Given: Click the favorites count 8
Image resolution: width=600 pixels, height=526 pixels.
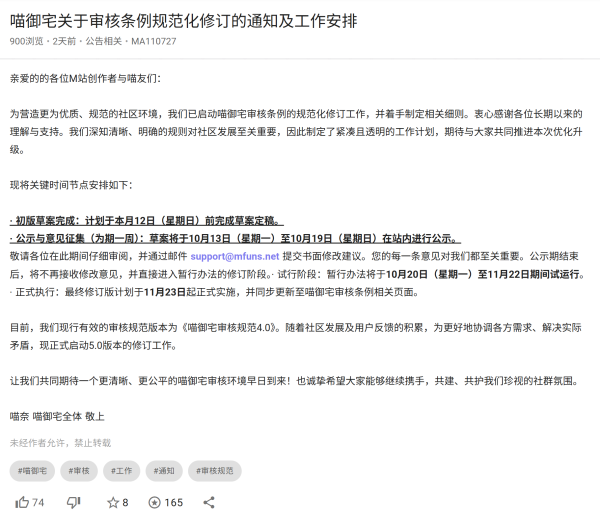Looking at the screenshot, I should 125,502.
